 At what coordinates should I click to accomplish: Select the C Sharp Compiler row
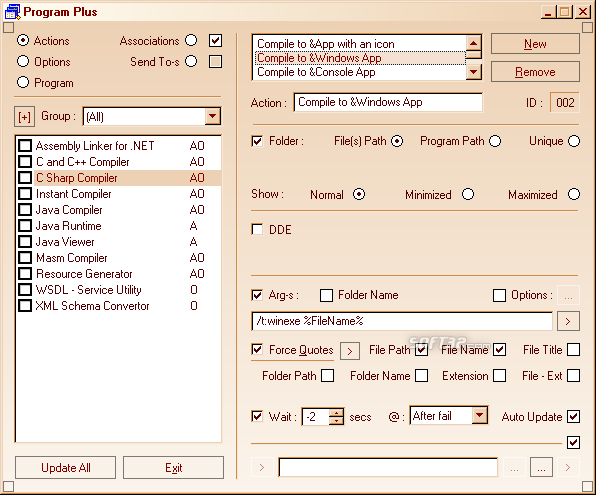[x=118, y=178]
